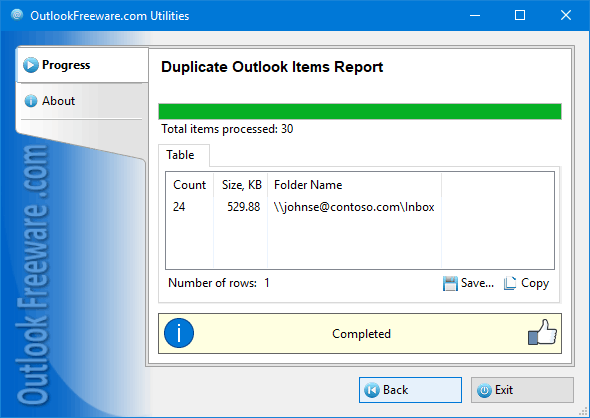590x418 pixels.
Task: Click the Total items processed: 30 text
Action: point(227,129)
